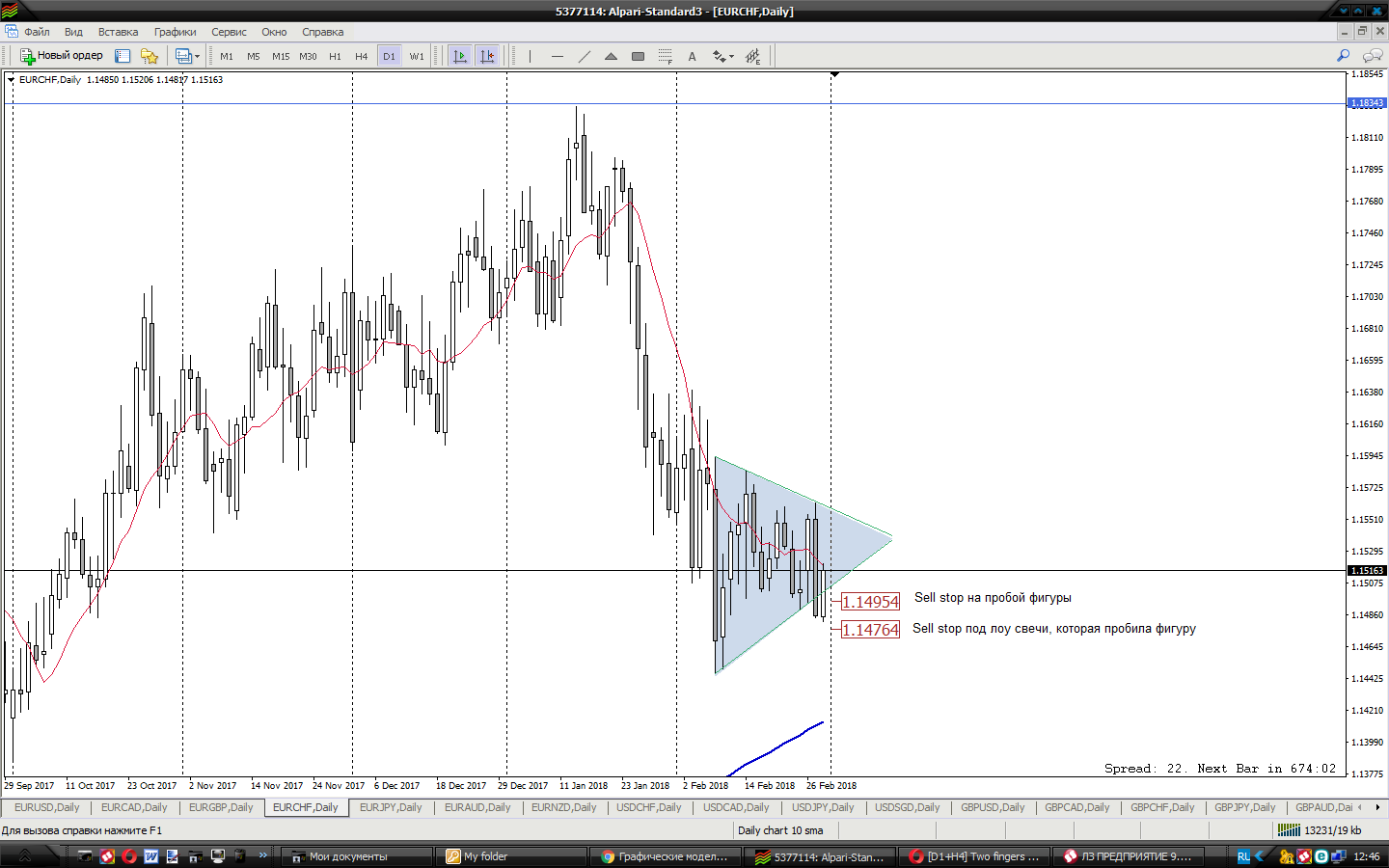Switch timeframe to H1
The height and width of the screenshot is (868, 1389).
pyautogui.click(x=335, y=56)
